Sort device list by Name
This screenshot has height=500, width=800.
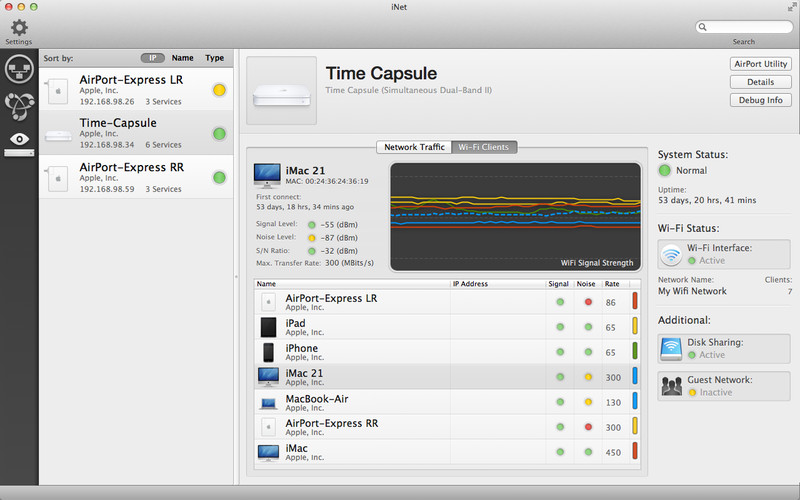click(183, 58)
